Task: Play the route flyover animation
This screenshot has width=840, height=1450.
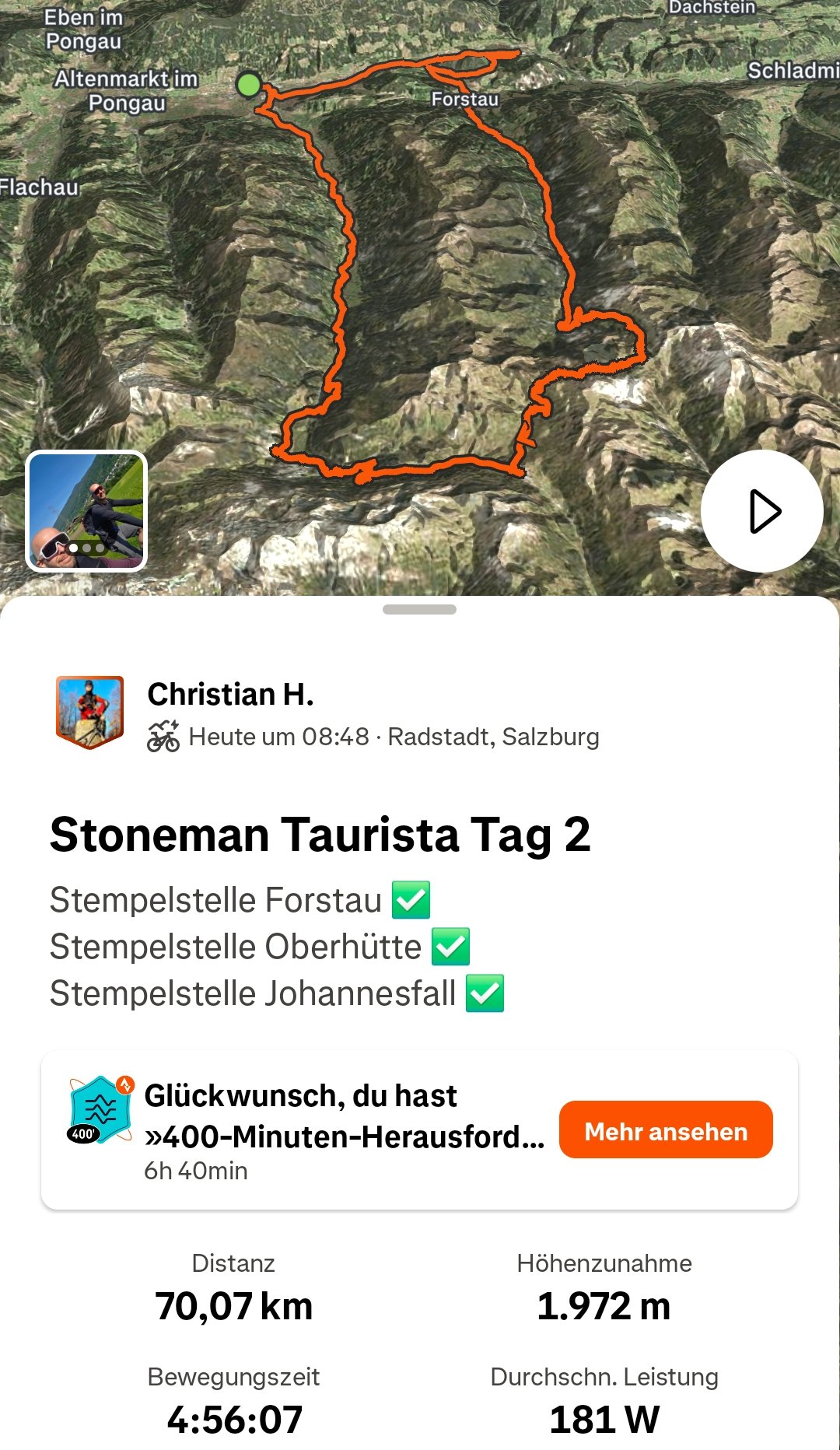Action: coord(761,511)
